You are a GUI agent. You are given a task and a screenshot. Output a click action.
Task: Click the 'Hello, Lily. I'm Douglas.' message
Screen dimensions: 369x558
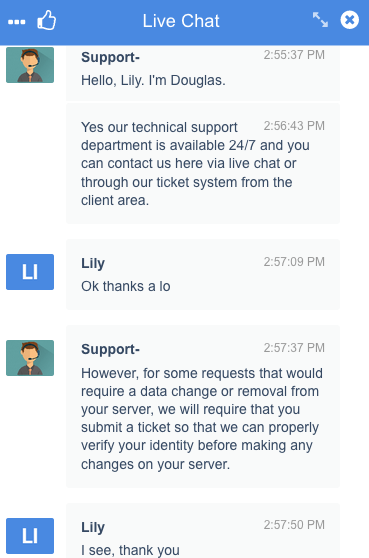153,80
